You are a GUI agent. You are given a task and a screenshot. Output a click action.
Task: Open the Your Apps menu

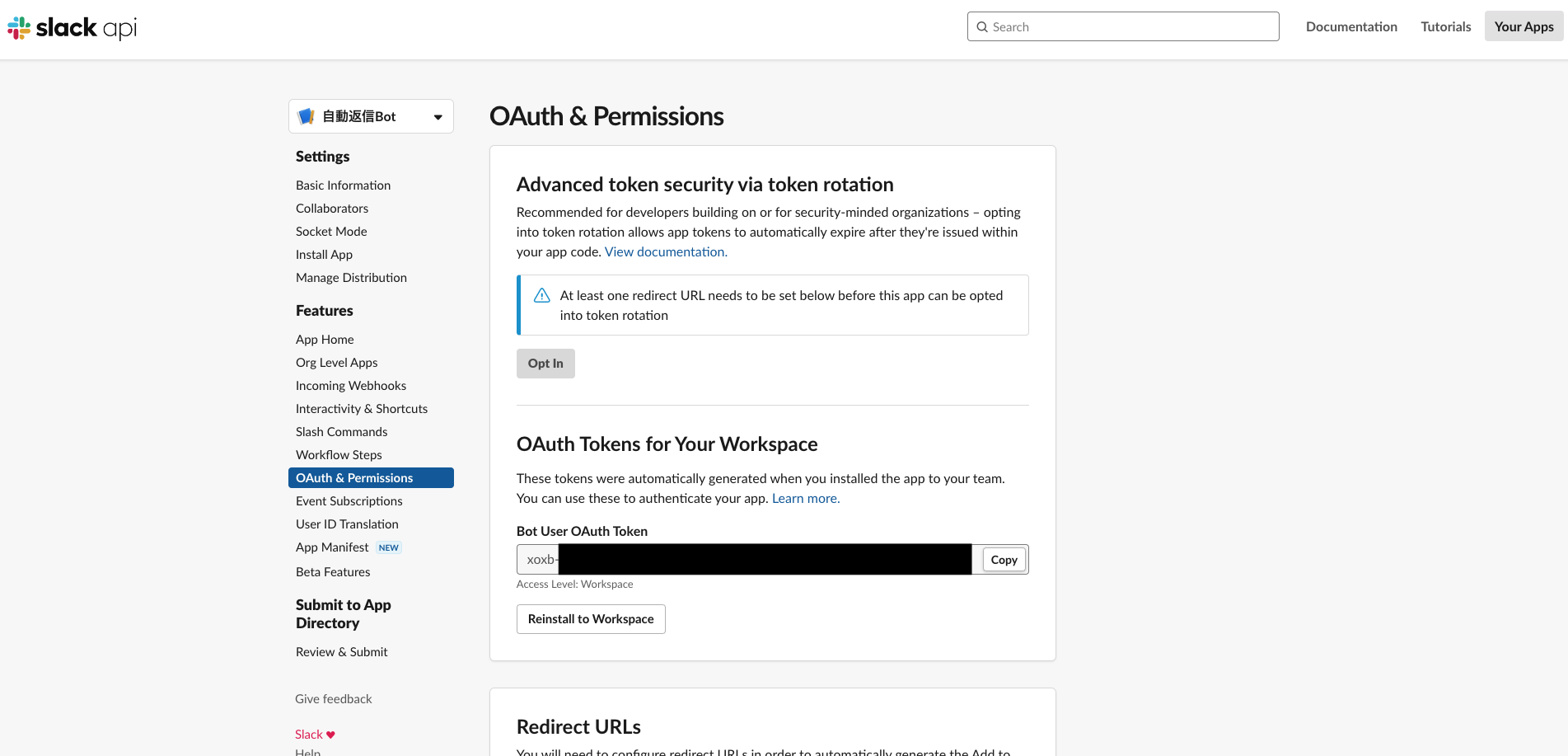1523,26
